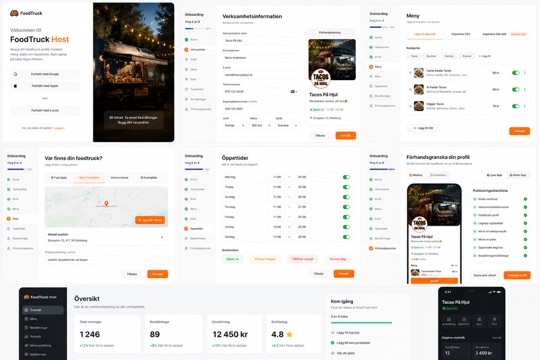Image resolution: width=540 pixels, height=360 pixels.
Task: Switch to the Importera CSV tab
Action: (460, 34)
